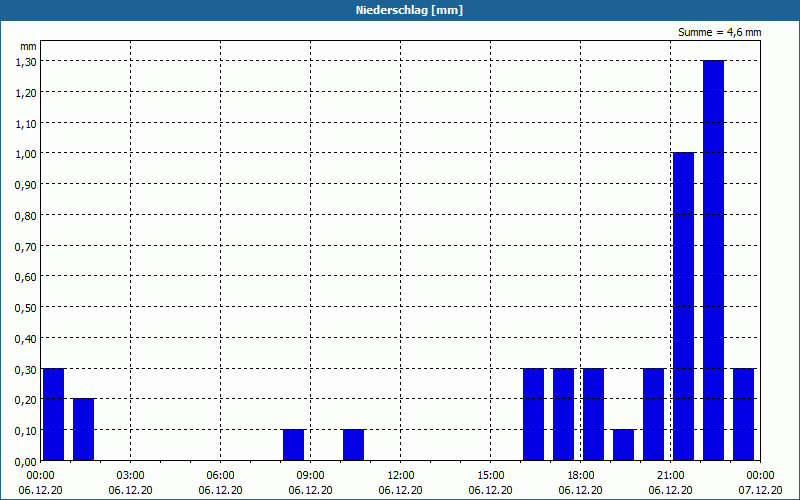Click the mm unit label above the y-axis

click(x=28, y=46)
